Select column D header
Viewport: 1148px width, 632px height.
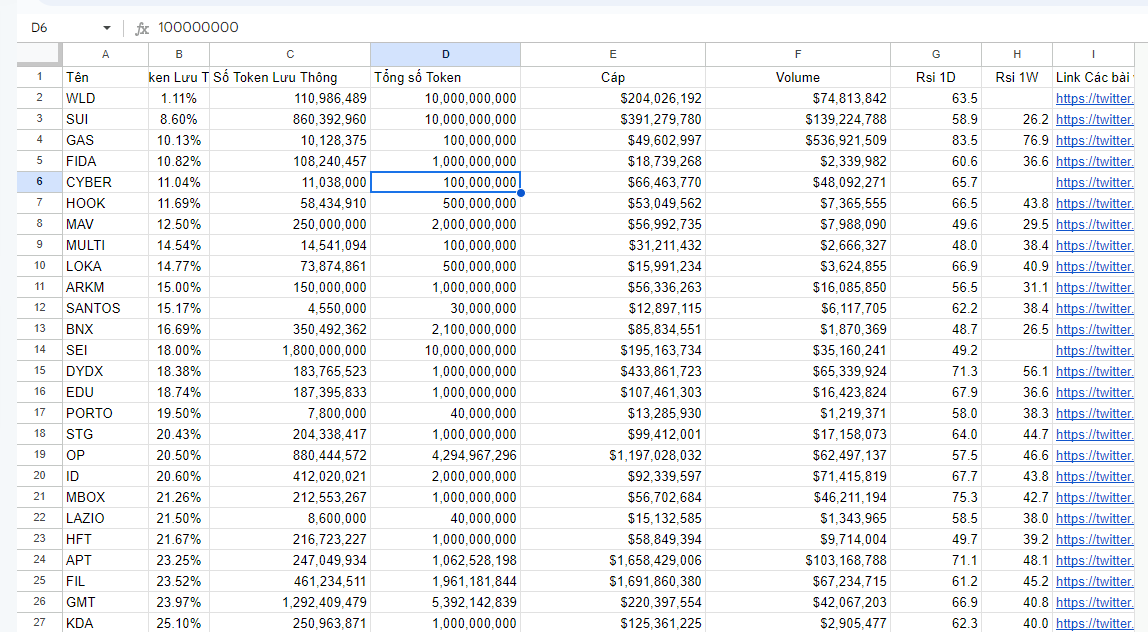point(446,55)
